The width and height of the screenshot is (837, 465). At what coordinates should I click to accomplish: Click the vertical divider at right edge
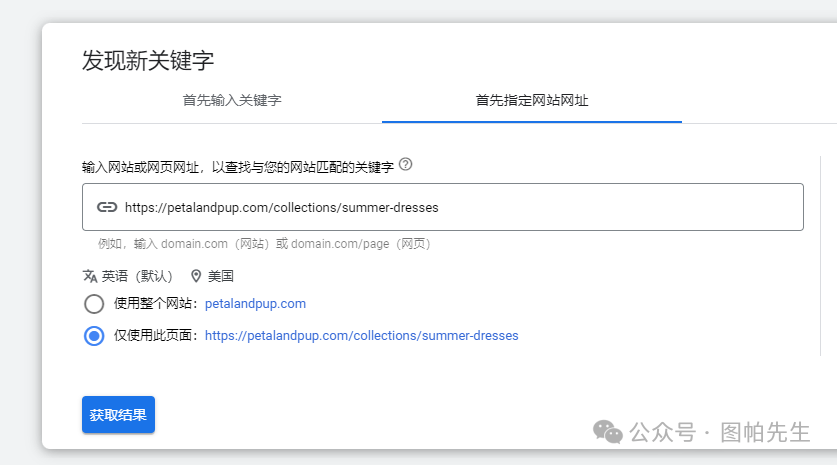point(820,255)
